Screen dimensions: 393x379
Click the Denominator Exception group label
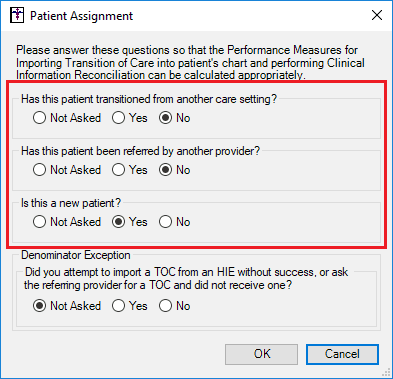76,255
